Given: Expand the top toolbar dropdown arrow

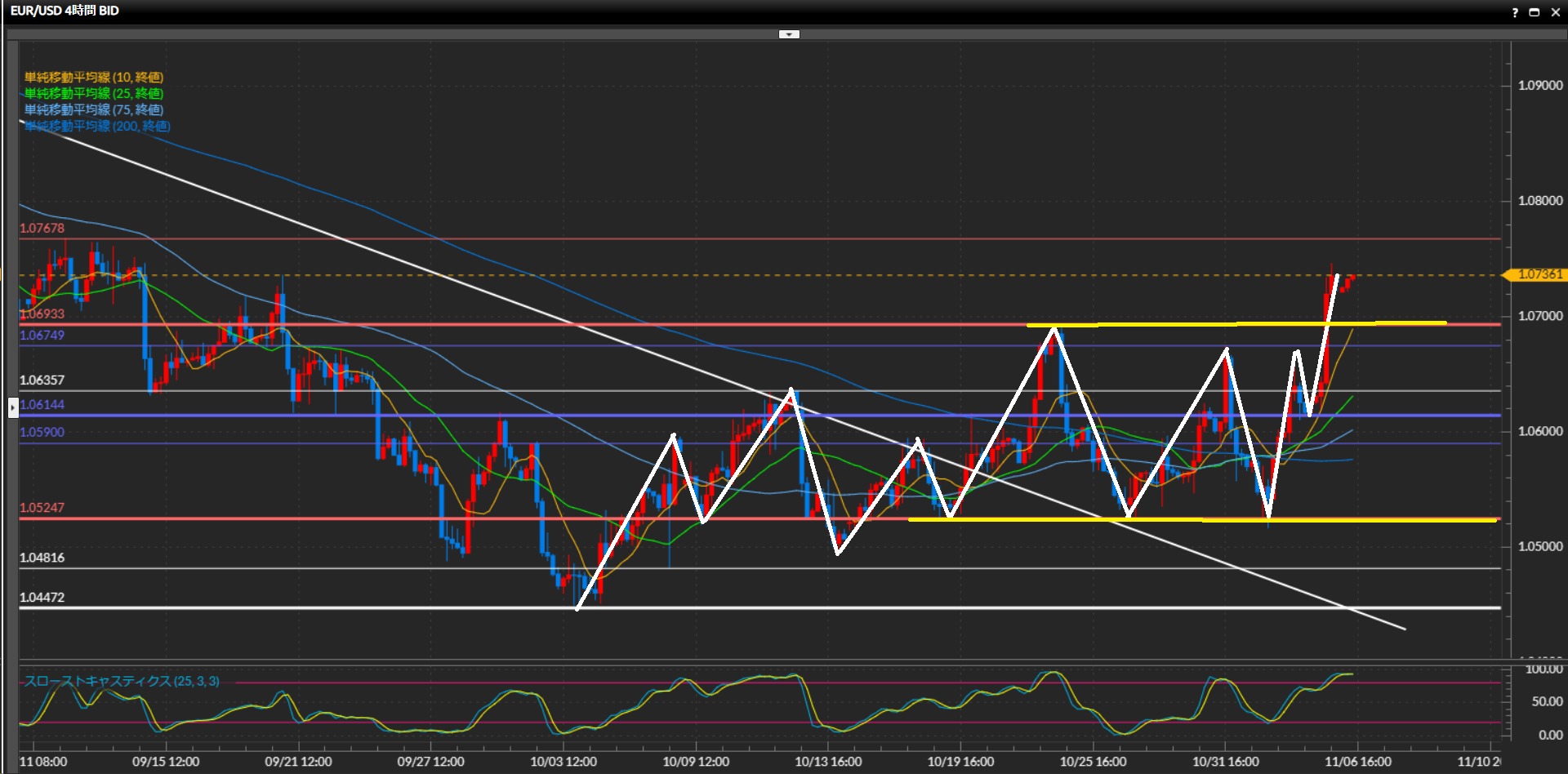Looking at the screenshot, I should (x=789, y=34).
